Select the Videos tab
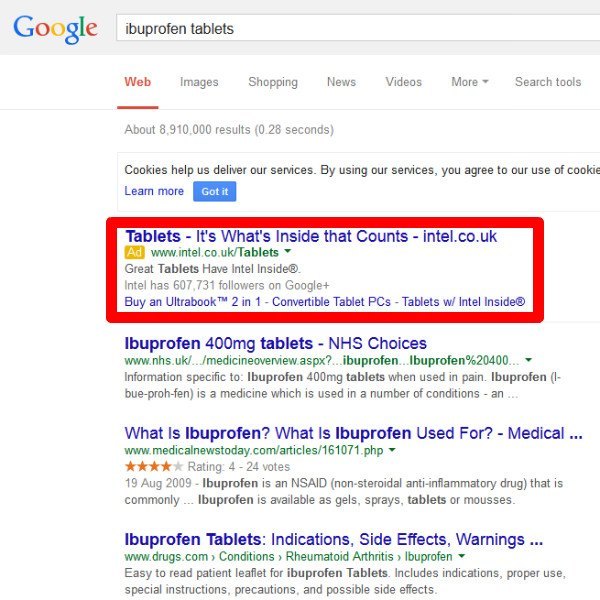Image resolution: width=600 pixels, height=600 pixels. click(404, 82)
